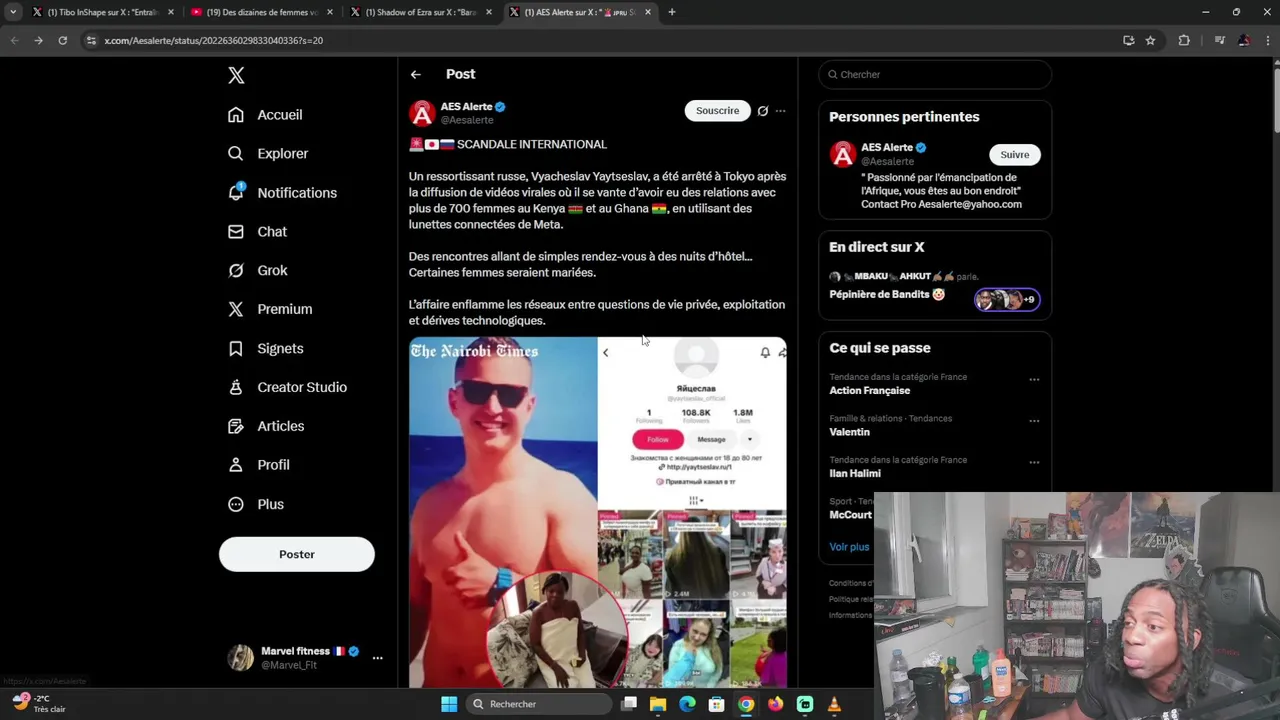This screenshot has height=720, width=1280.
Task: Open a new browser tab
Action: tap(672, 12)
